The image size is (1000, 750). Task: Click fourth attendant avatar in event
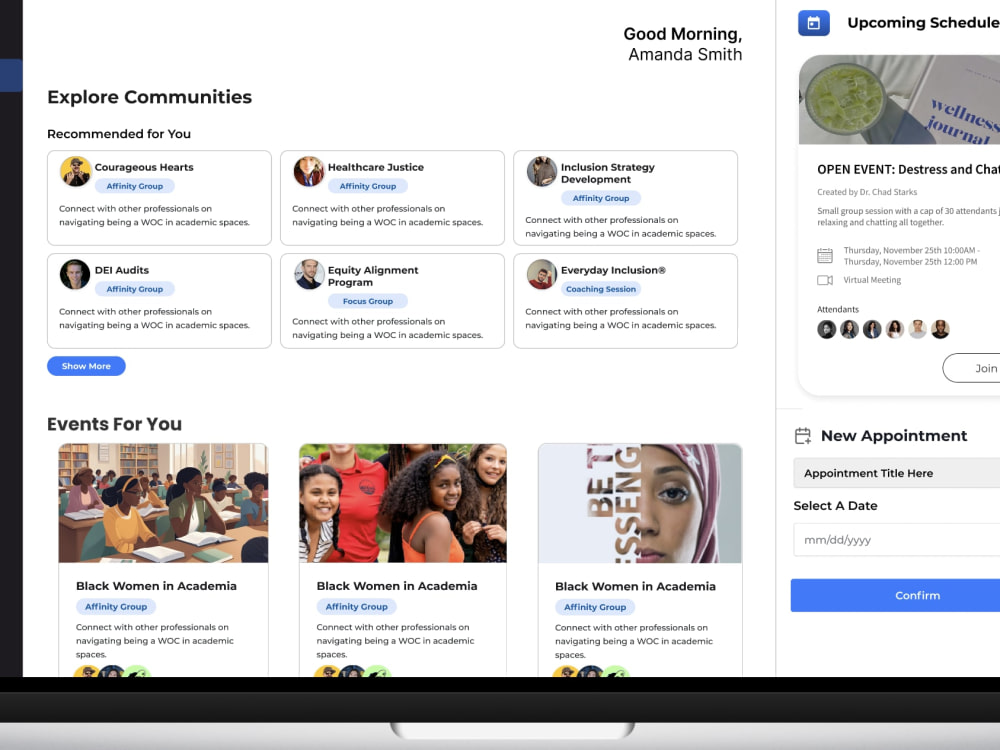(x=895, y=329)
